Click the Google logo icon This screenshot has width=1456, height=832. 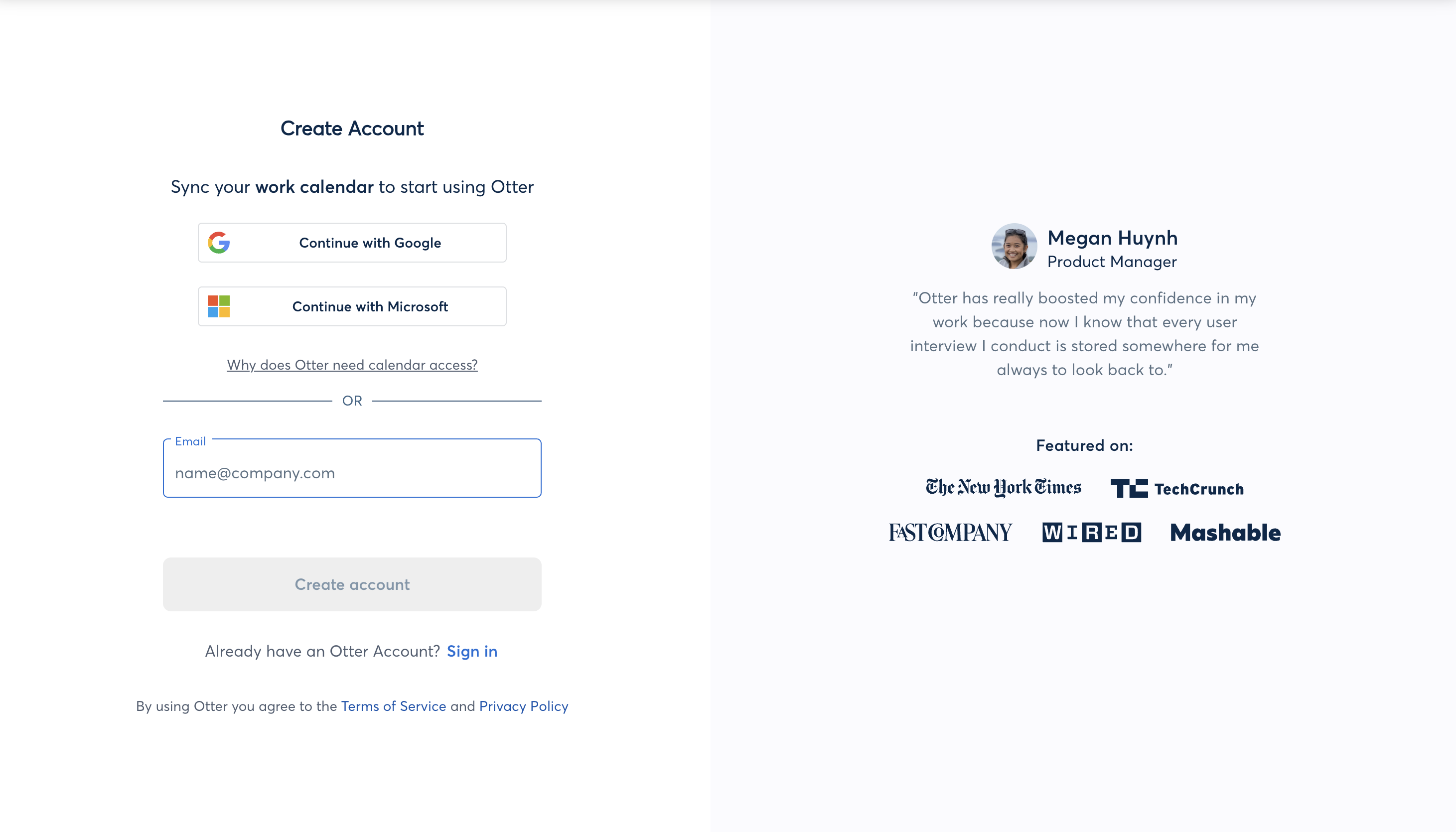(x=219, y=243)
